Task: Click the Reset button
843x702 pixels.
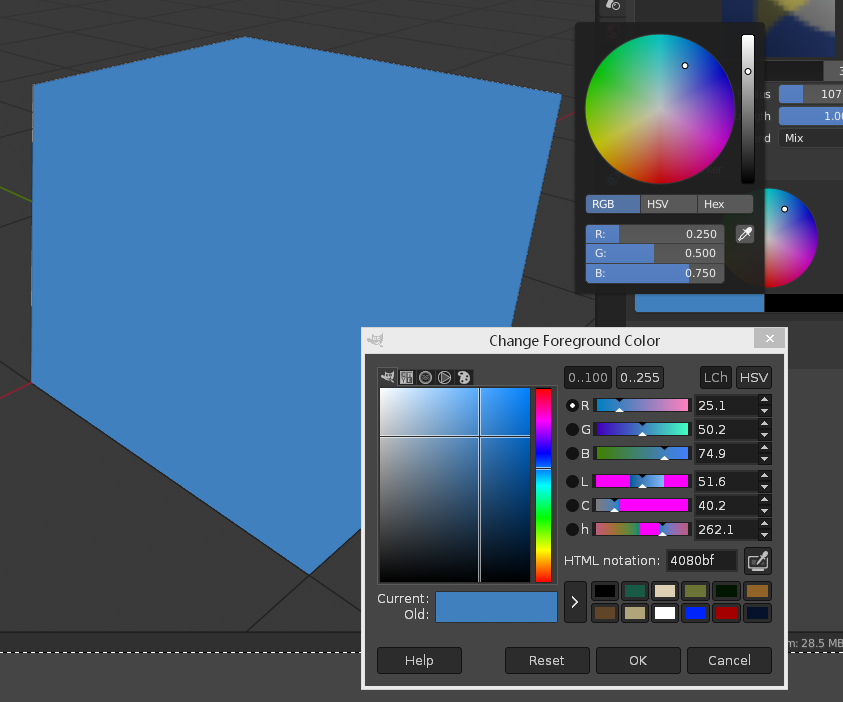Action: 547,660
